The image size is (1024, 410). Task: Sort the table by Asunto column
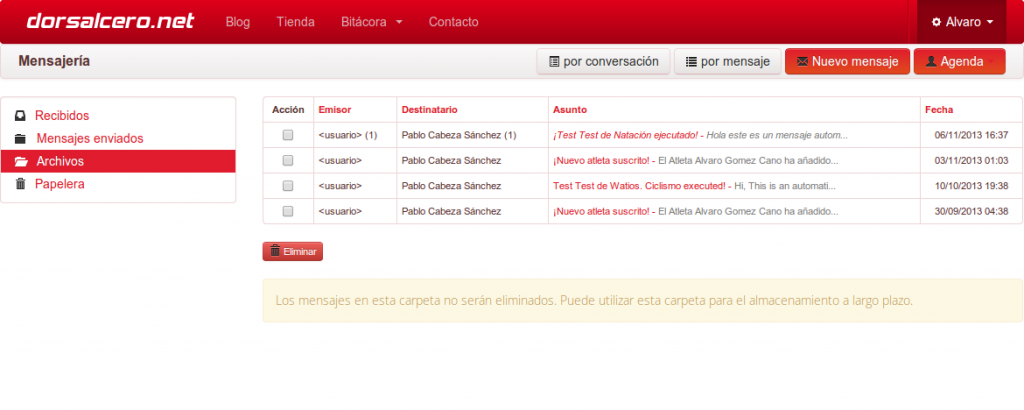(x=569, y=110)
